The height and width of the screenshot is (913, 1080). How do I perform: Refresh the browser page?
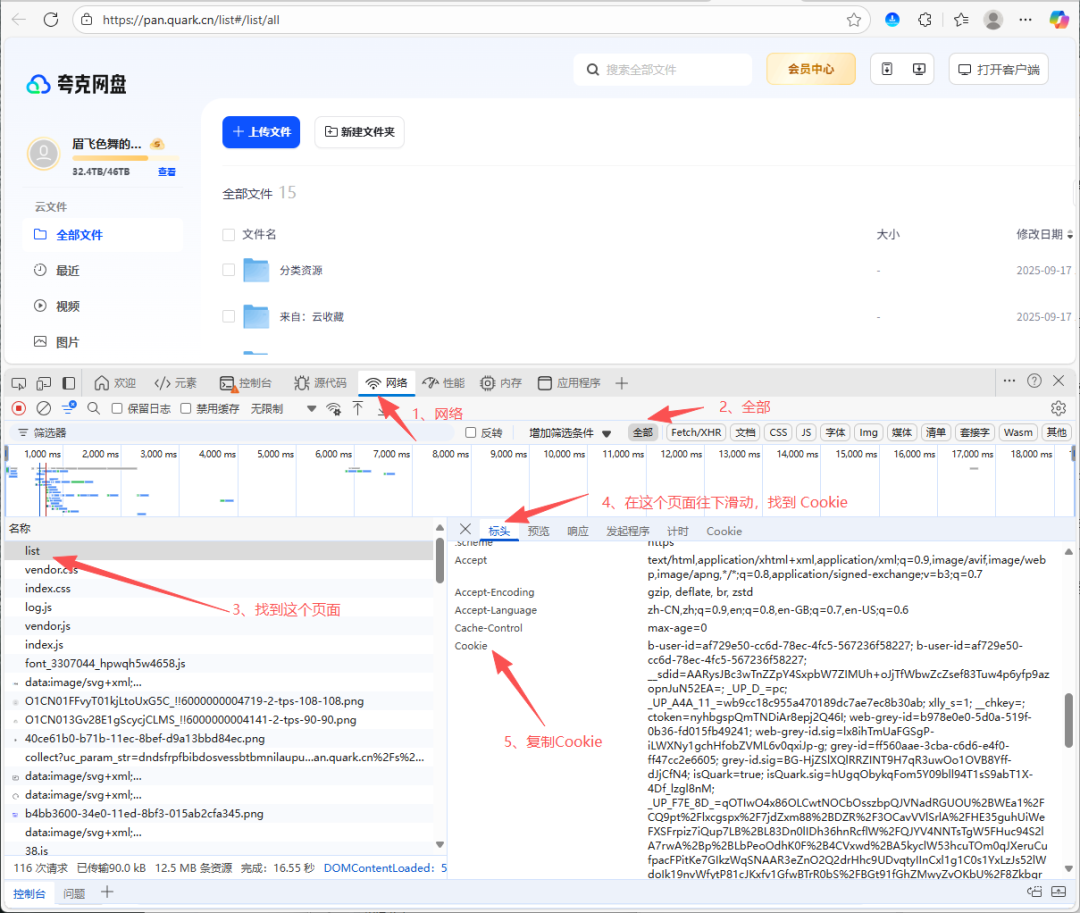(51, 19)
